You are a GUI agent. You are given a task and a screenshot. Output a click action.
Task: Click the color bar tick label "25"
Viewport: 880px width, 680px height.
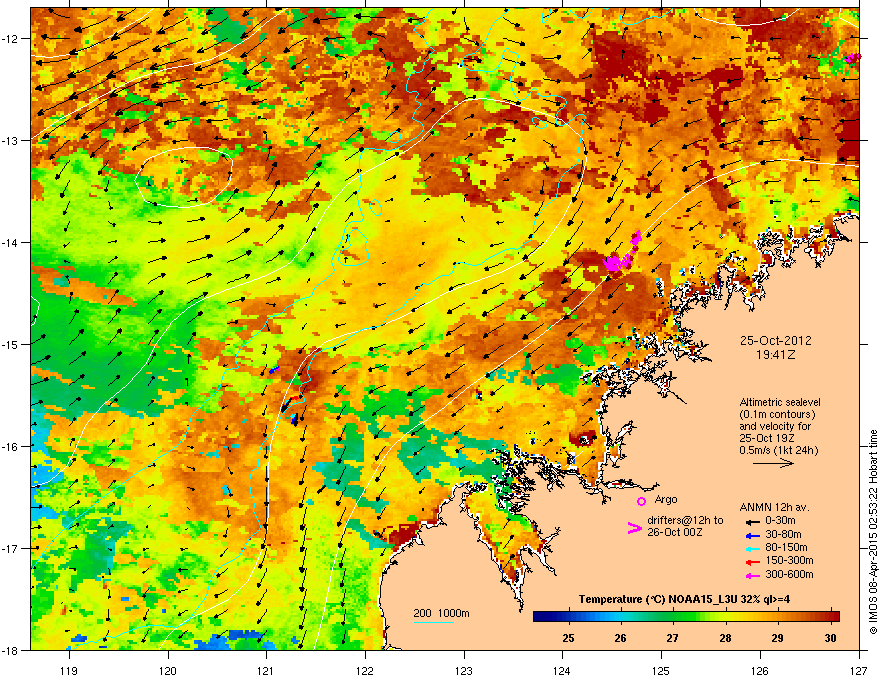coord(568,638)
